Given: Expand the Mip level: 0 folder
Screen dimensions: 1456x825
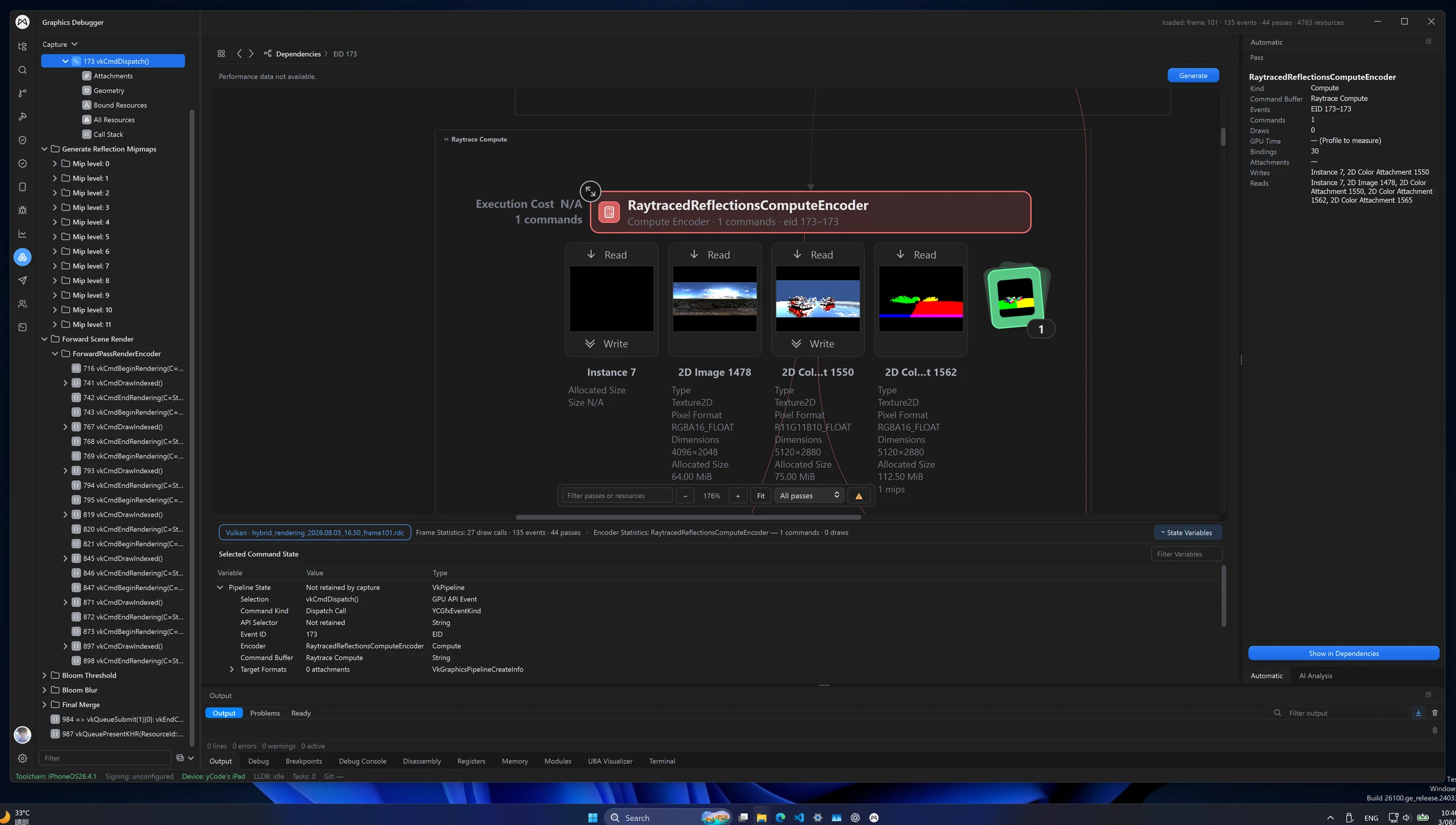Looking at the screenshot, I should tap(55, 164).
